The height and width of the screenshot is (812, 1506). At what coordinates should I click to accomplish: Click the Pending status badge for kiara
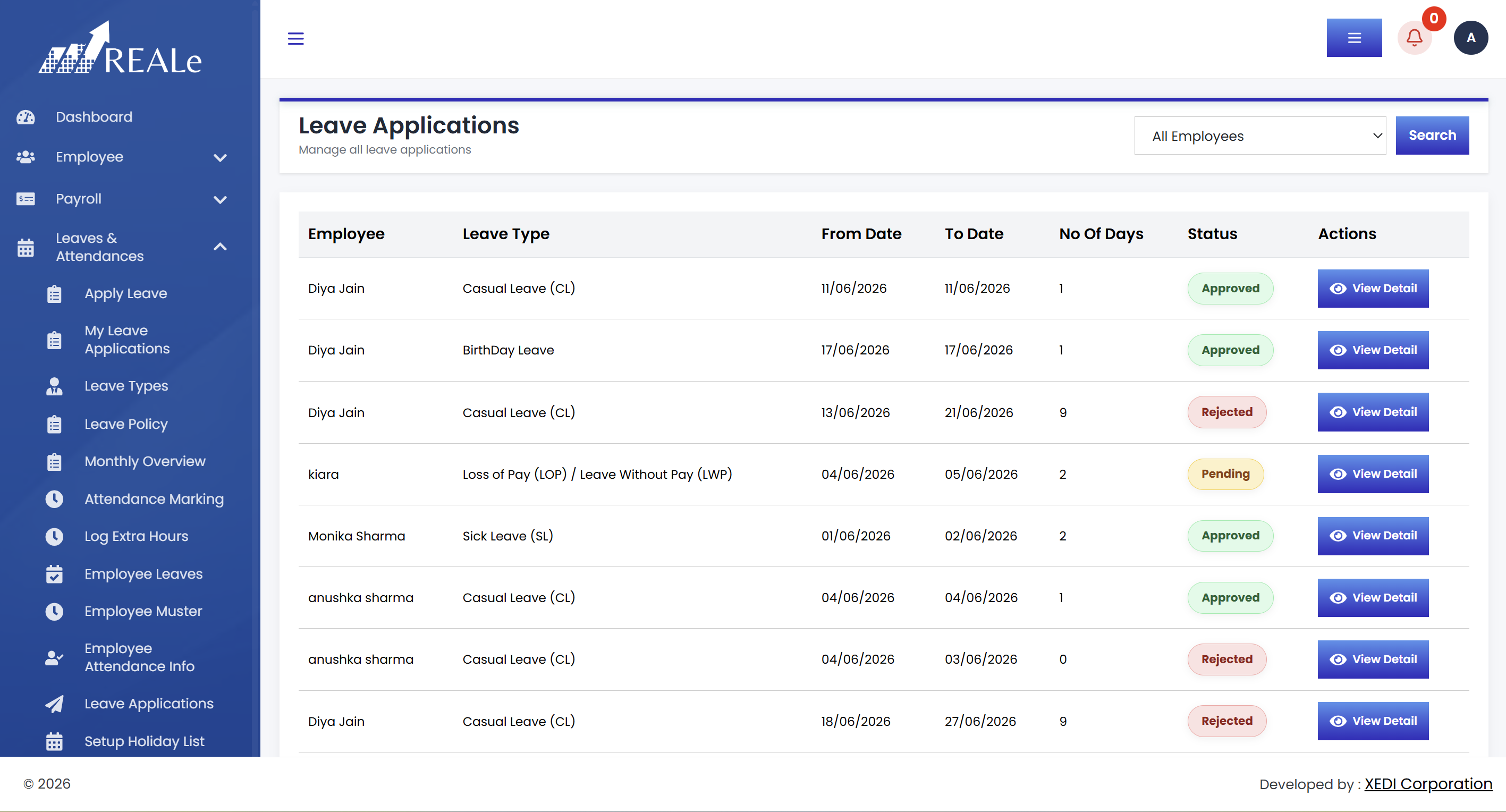point(1225,474)
